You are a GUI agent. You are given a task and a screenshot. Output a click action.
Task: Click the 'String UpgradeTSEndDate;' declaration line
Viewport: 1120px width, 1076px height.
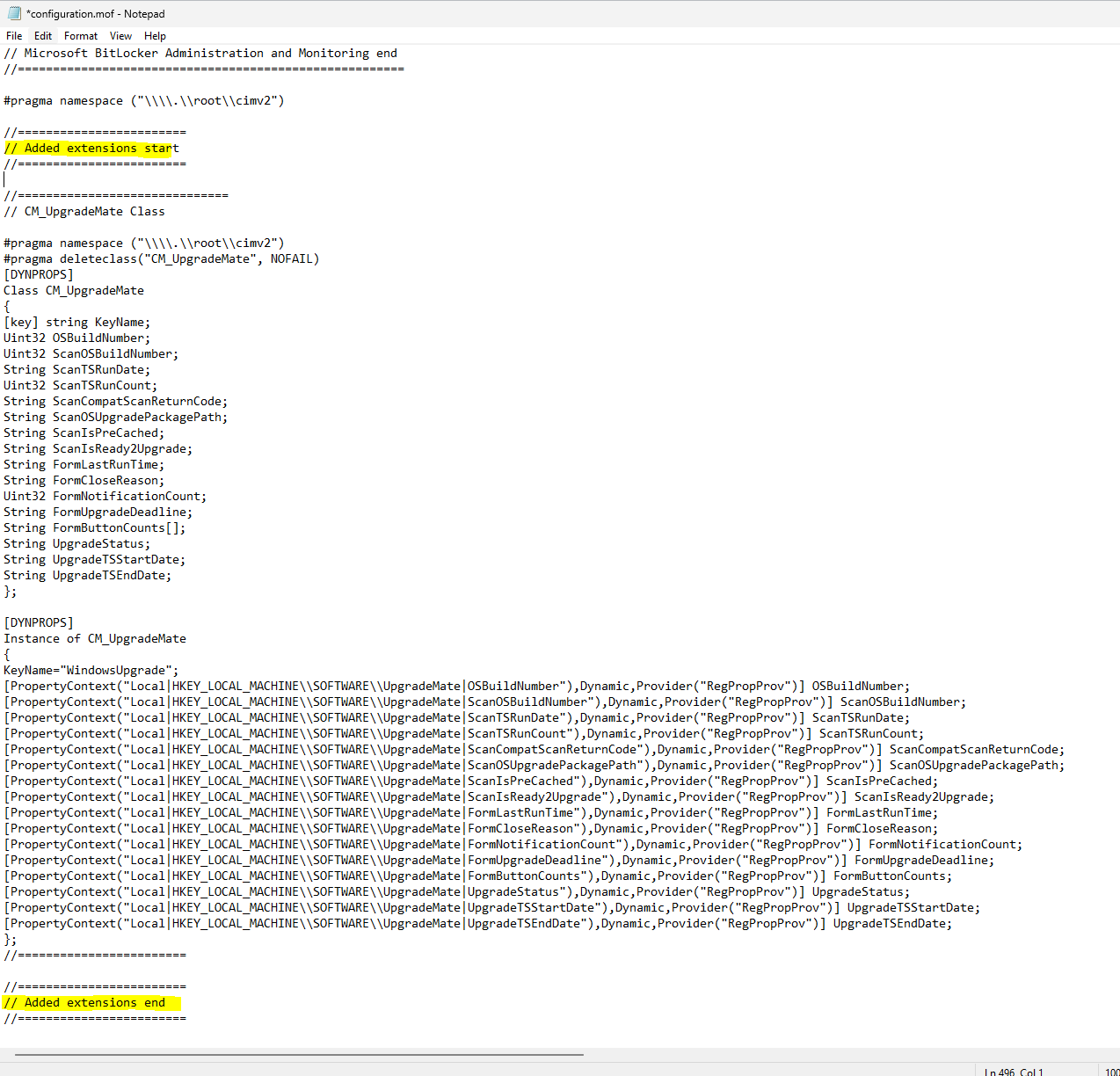click(88, 576)
